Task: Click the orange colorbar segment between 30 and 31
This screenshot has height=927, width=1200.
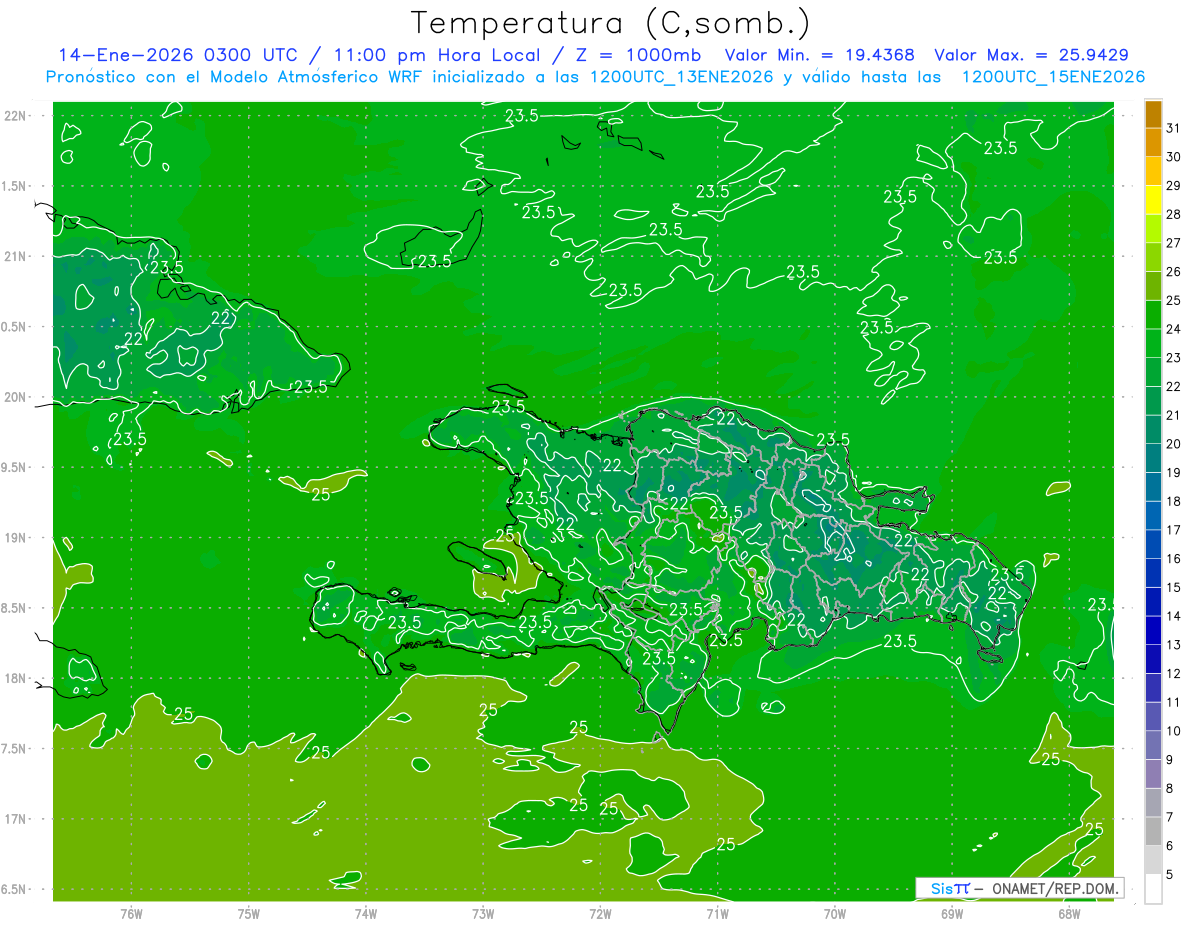Action: point(1153,143)
